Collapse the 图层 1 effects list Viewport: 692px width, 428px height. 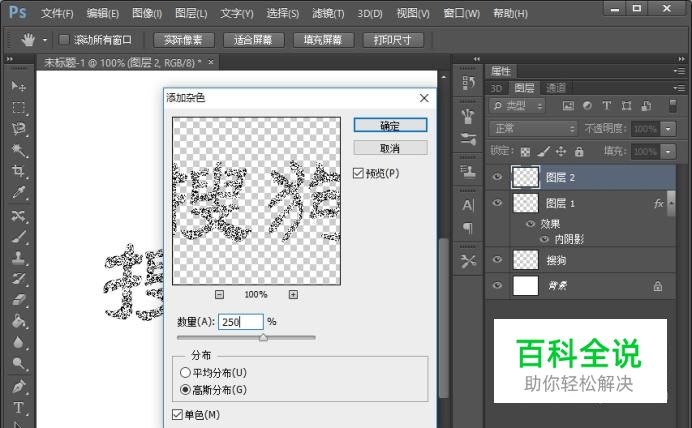pyautogui.click(x=671, y=203)
